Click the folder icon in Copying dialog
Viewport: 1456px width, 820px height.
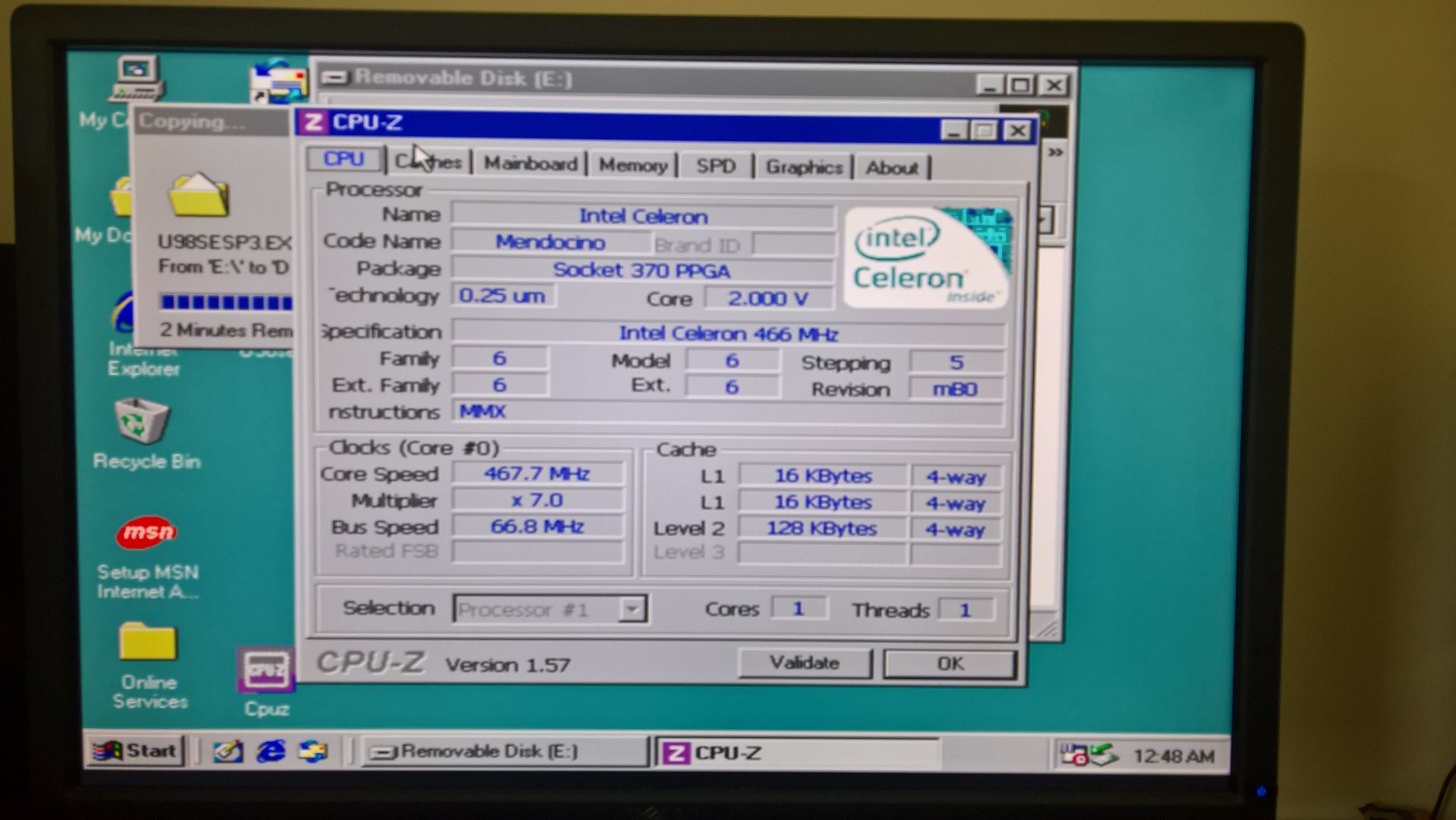tap(198, 194)
